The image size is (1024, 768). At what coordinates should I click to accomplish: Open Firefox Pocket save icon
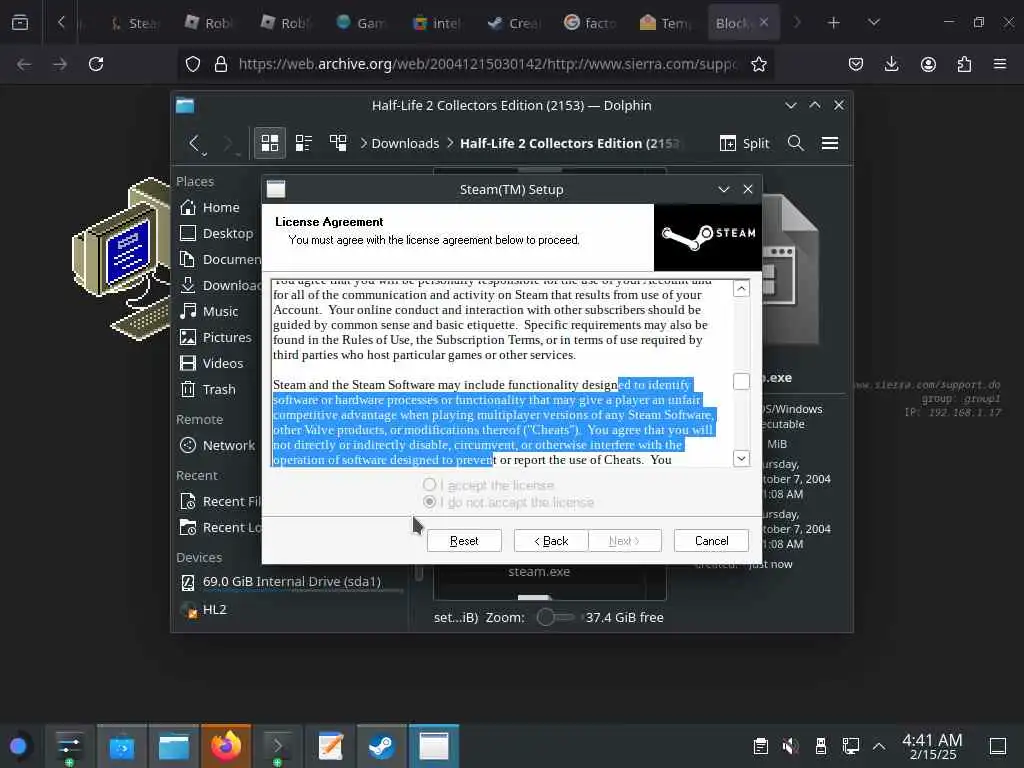pyautogui.click(x=856, y=64)
